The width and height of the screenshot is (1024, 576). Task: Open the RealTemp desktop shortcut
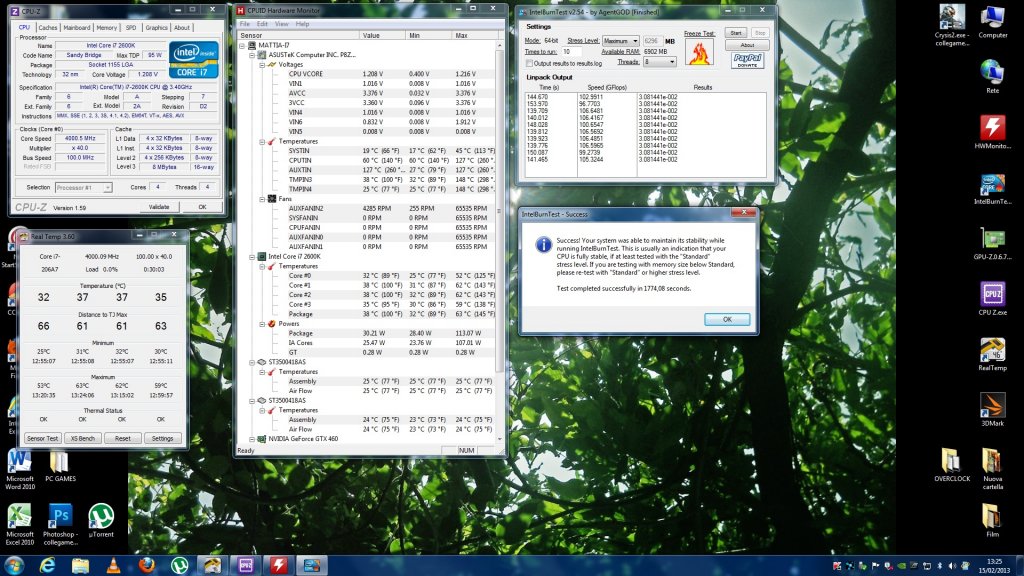(x=992, y=355)
